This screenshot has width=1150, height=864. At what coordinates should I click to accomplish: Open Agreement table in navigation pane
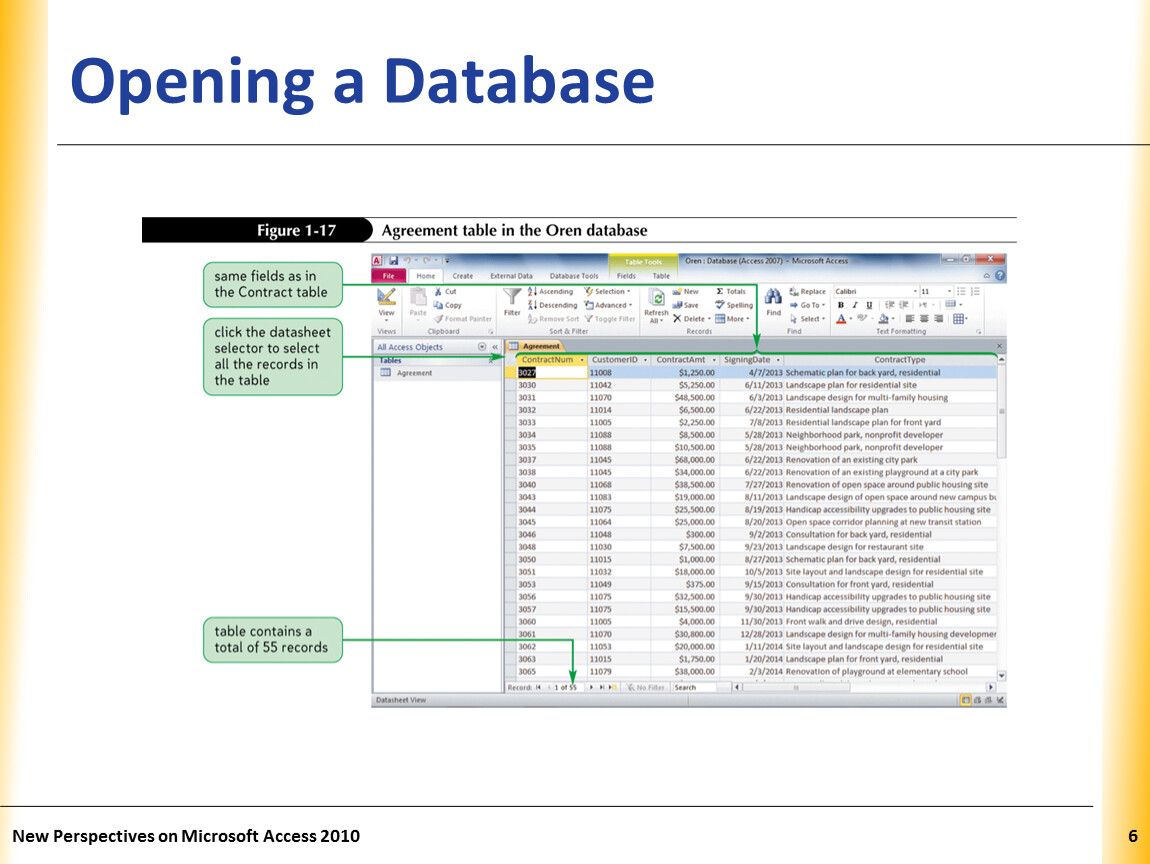point(414,373)
